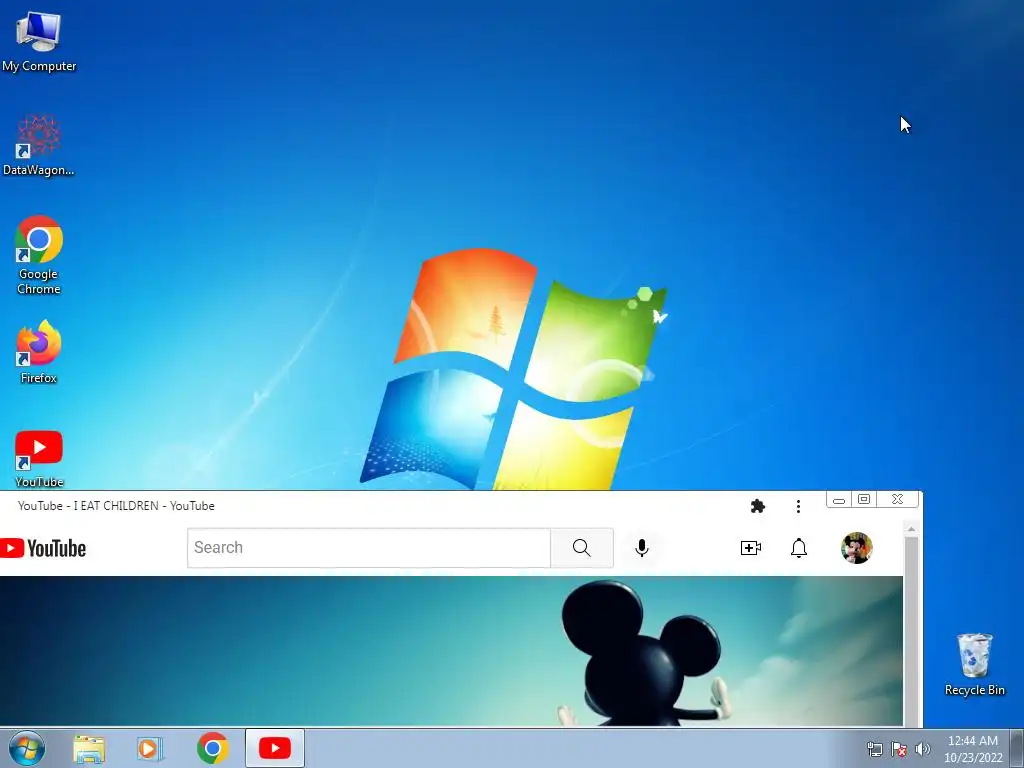Open the account avatar menu
The height and width of the screenshot is (768, 1024).
857,548
